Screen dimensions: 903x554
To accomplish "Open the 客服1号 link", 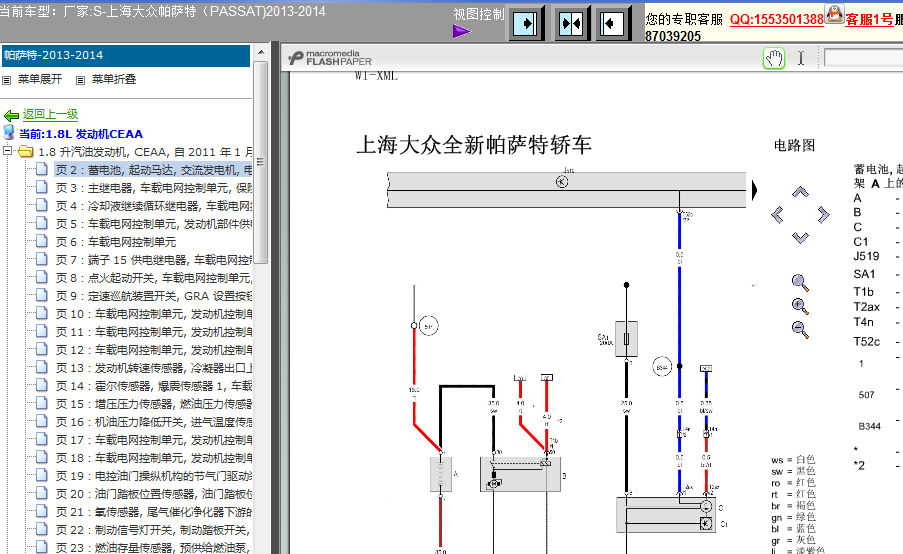I will pos(869,19).
